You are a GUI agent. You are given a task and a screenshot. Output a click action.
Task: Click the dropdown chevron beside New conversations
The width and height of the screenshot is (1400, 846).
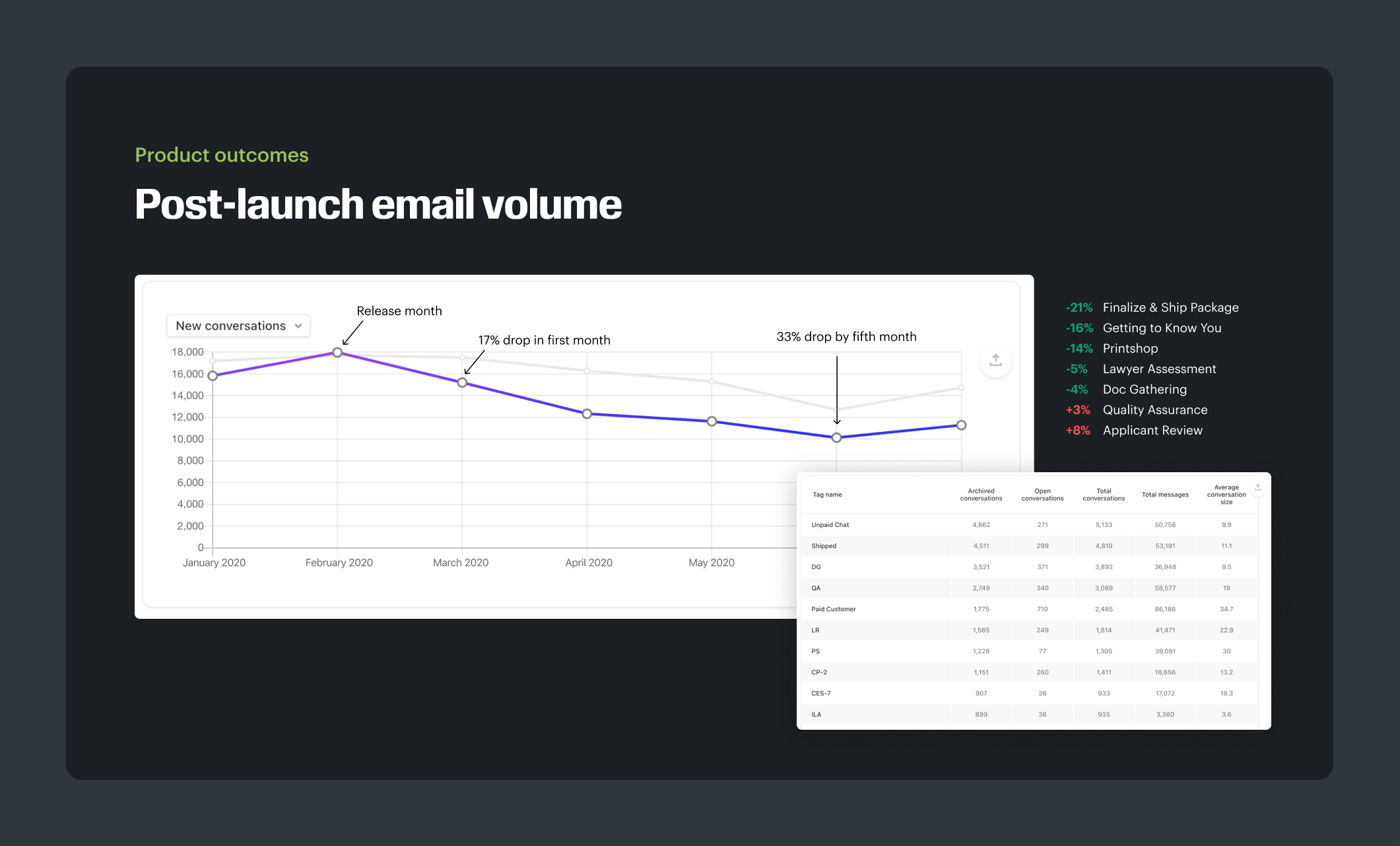(x=298, y=326)
